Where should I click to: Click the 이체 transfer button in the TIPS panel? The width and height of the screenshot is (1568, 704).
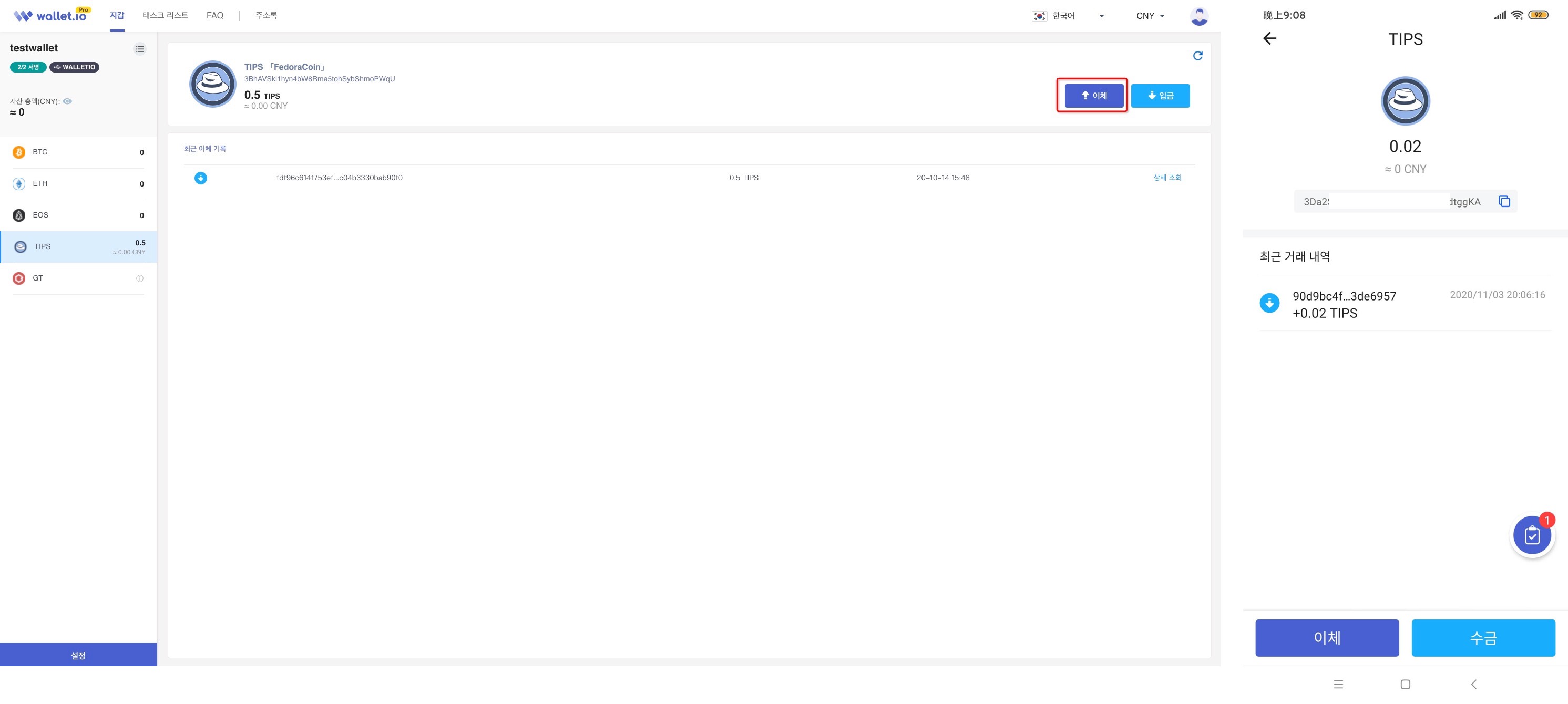[x=1093, y=96]
